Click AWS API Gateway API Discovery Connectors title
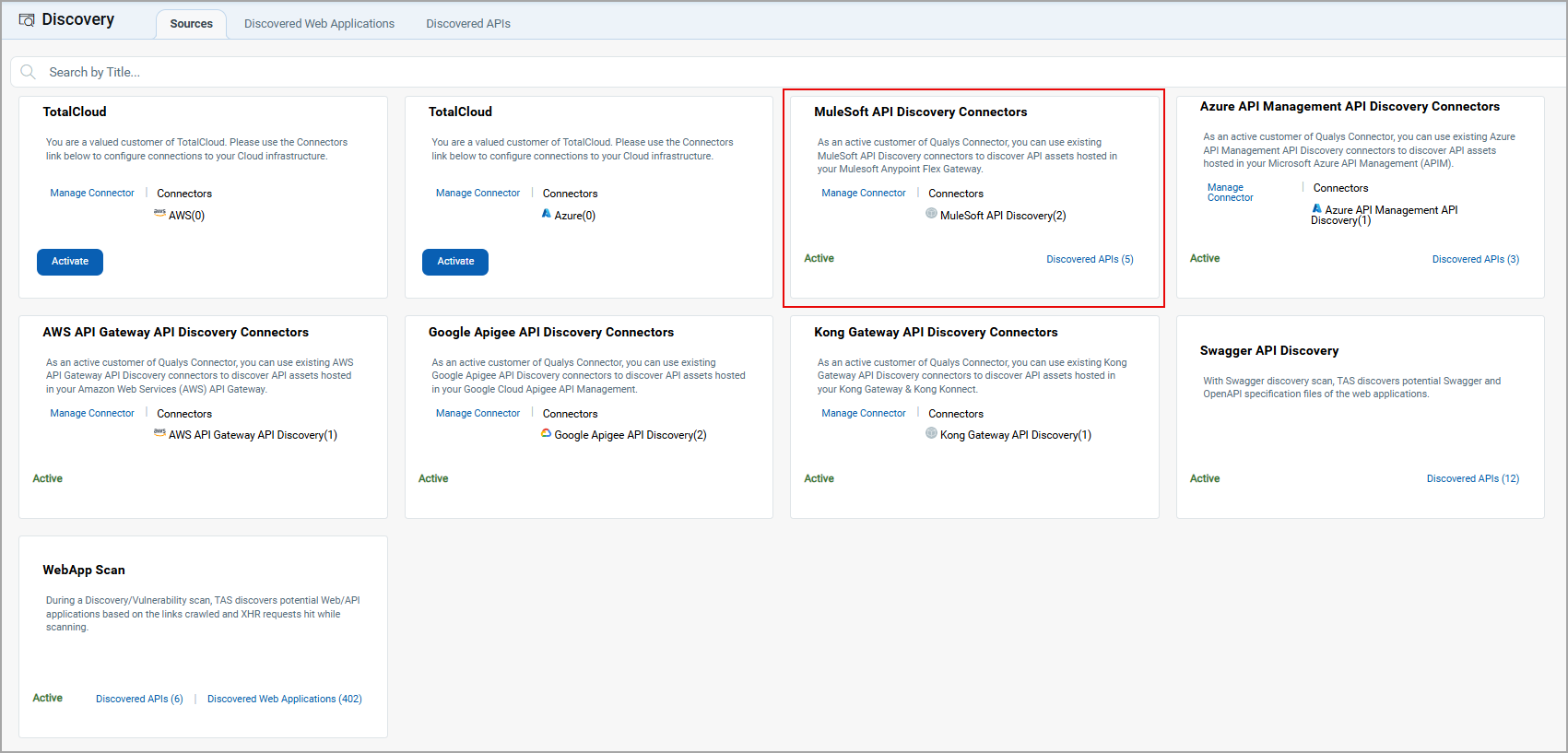1568x753 pixels. click(175, 333)
